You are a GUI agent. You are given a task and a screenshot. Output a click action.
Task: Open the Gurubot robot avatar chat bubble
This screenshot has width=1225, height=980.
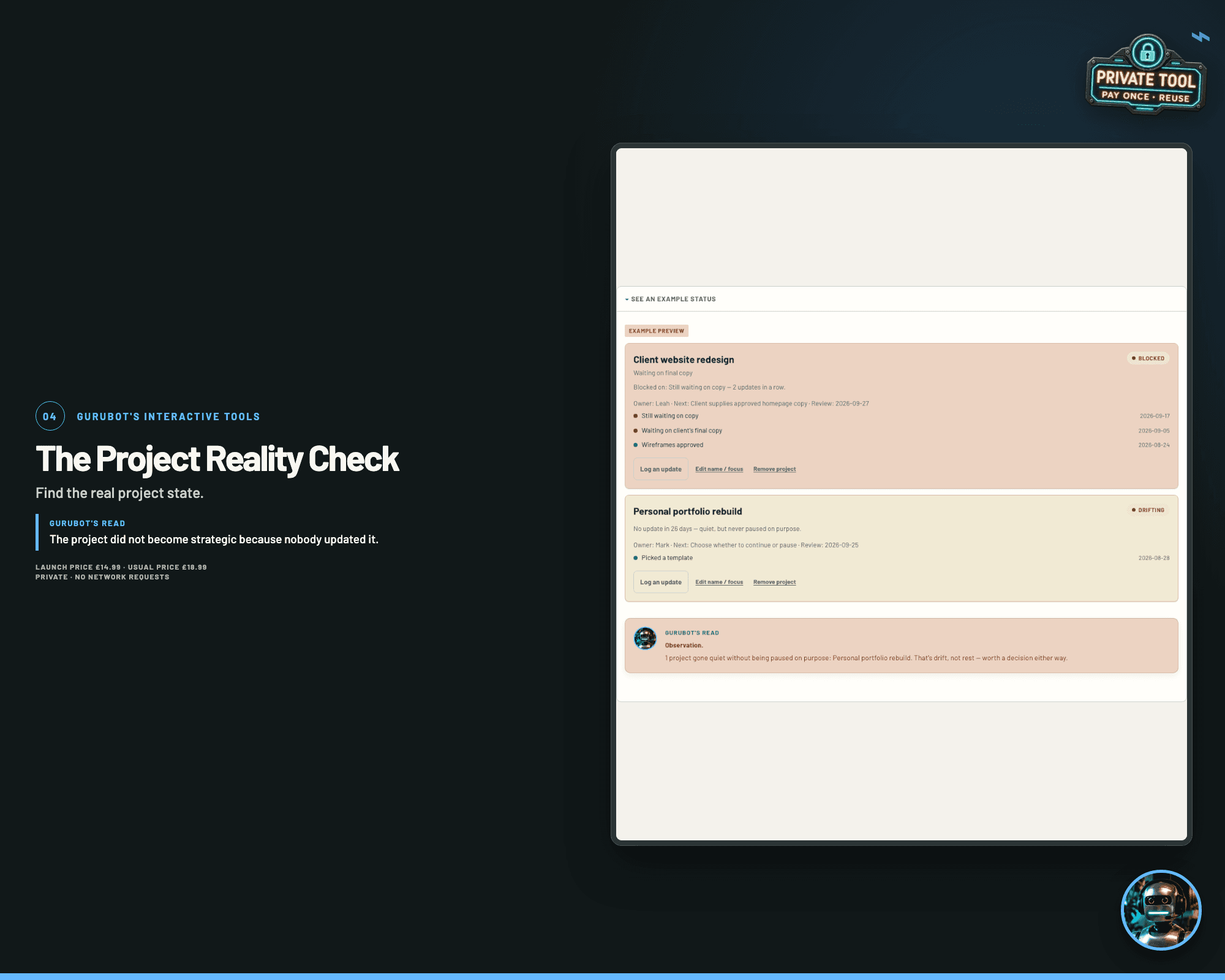click(1161, 910)
